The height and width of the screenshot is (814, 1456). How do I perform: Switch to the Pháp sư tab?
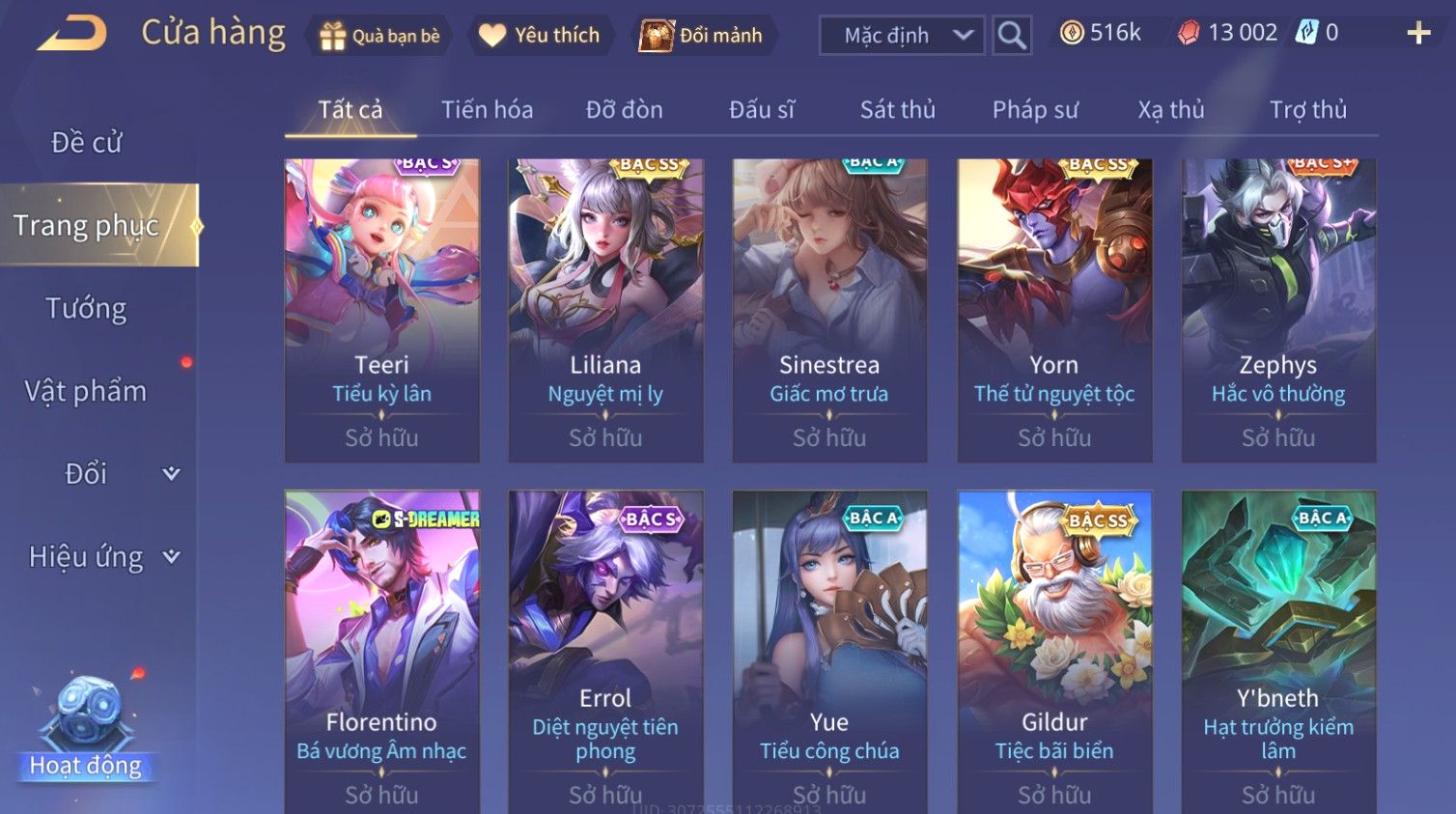tap(1035, 110)
